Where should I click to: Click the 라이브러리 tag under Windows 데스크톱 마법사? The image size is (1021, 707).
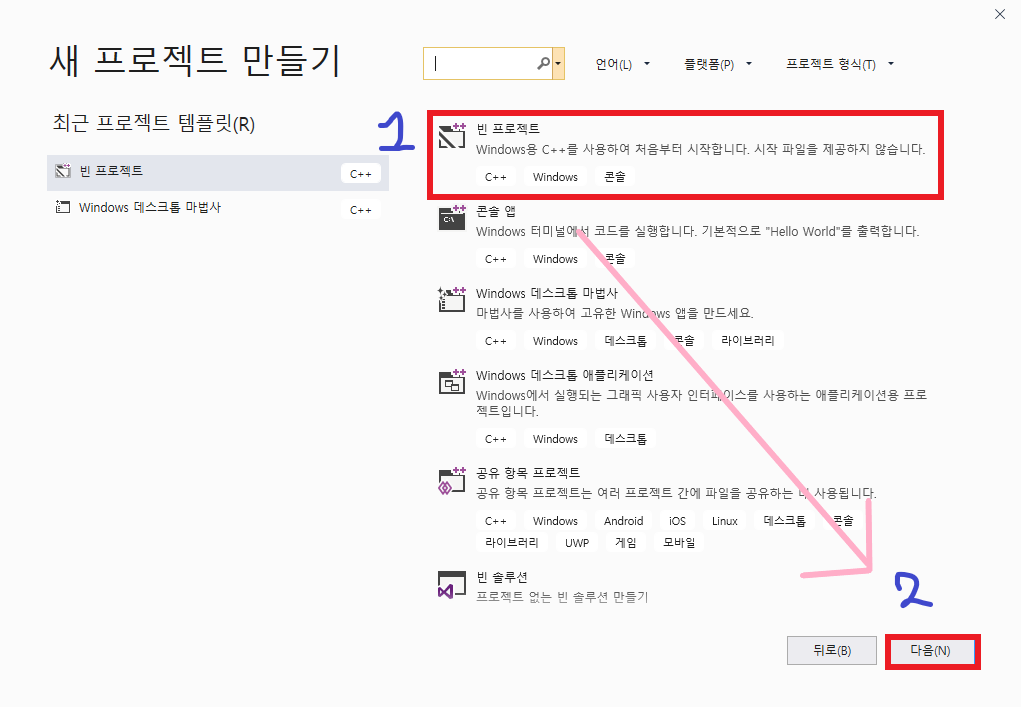click(748, 341)
